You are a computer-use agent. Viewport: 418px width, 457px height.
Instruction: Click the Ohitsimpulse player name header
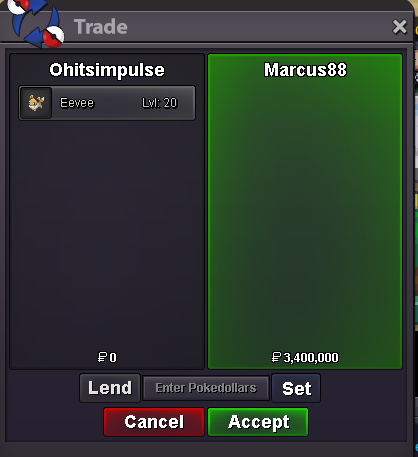click(107, 70)
